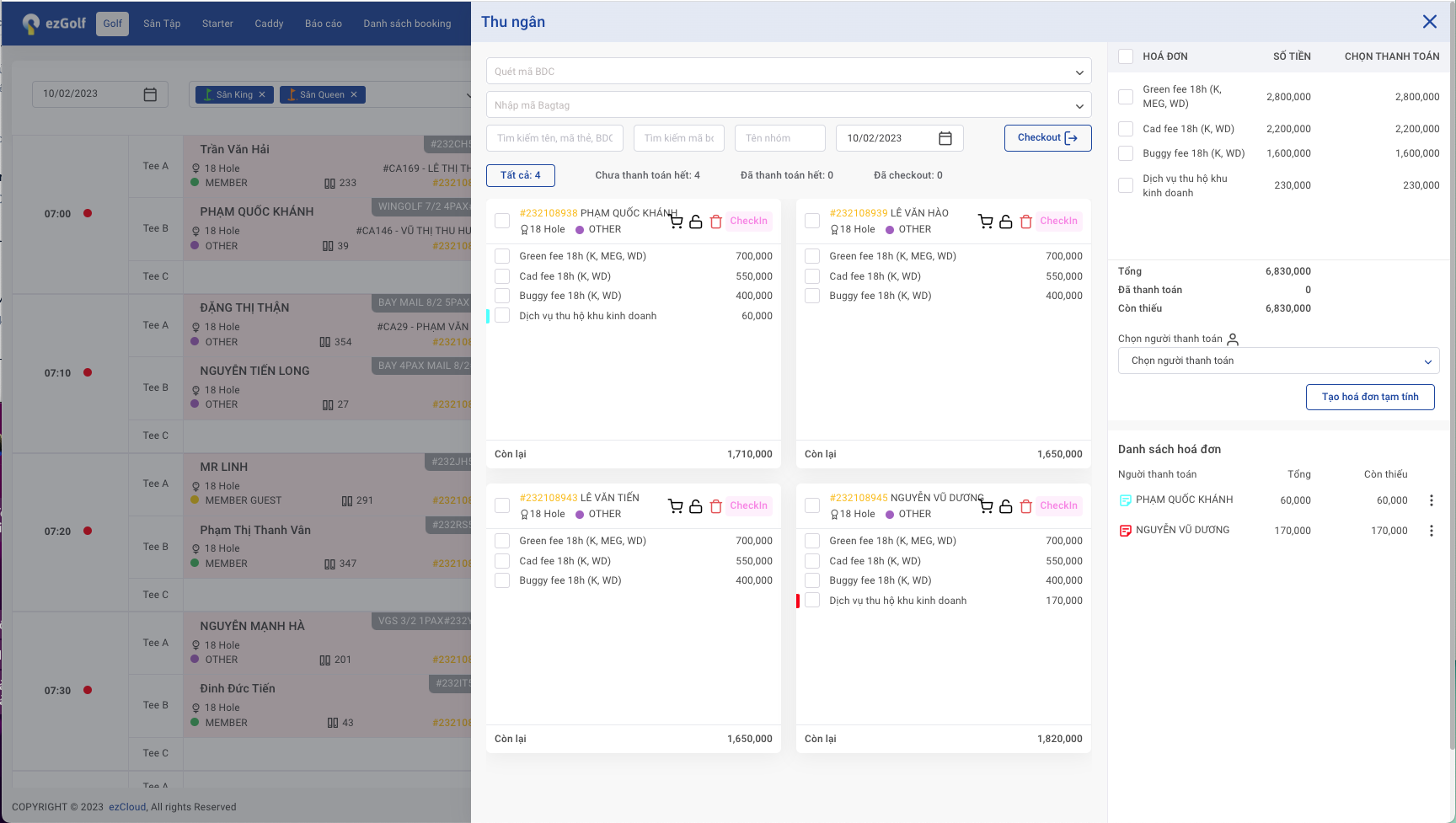Open more options for Phạm Quốc Khánh invoice
1456x823 pixels.
click(1431, 500)
